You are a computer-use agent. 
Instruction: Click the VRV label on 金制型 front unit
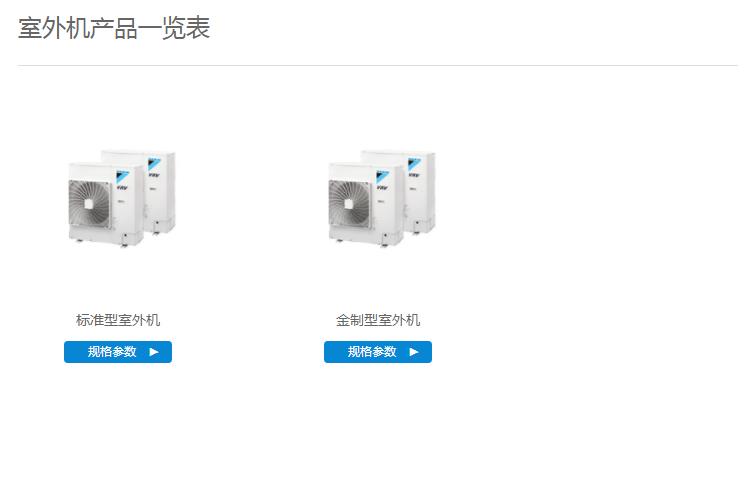[383, 187]
